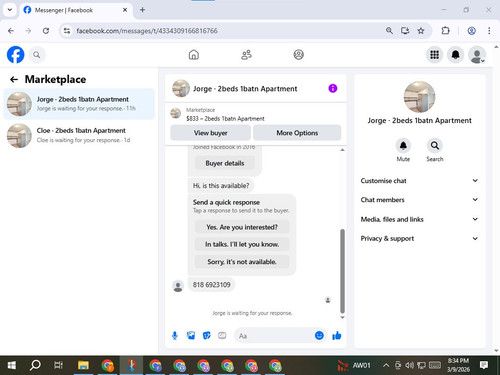500x375 pixels.
Task: Send "Sorry, it's not available." response
Action: click(x=242, y=262)
